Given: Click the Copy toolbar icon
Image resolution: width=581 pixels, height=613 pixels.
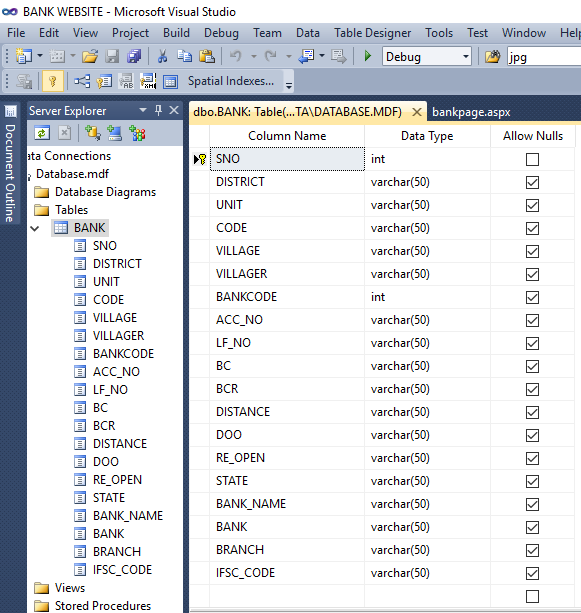Looking at the screenshot, I should tap(185, 57).
